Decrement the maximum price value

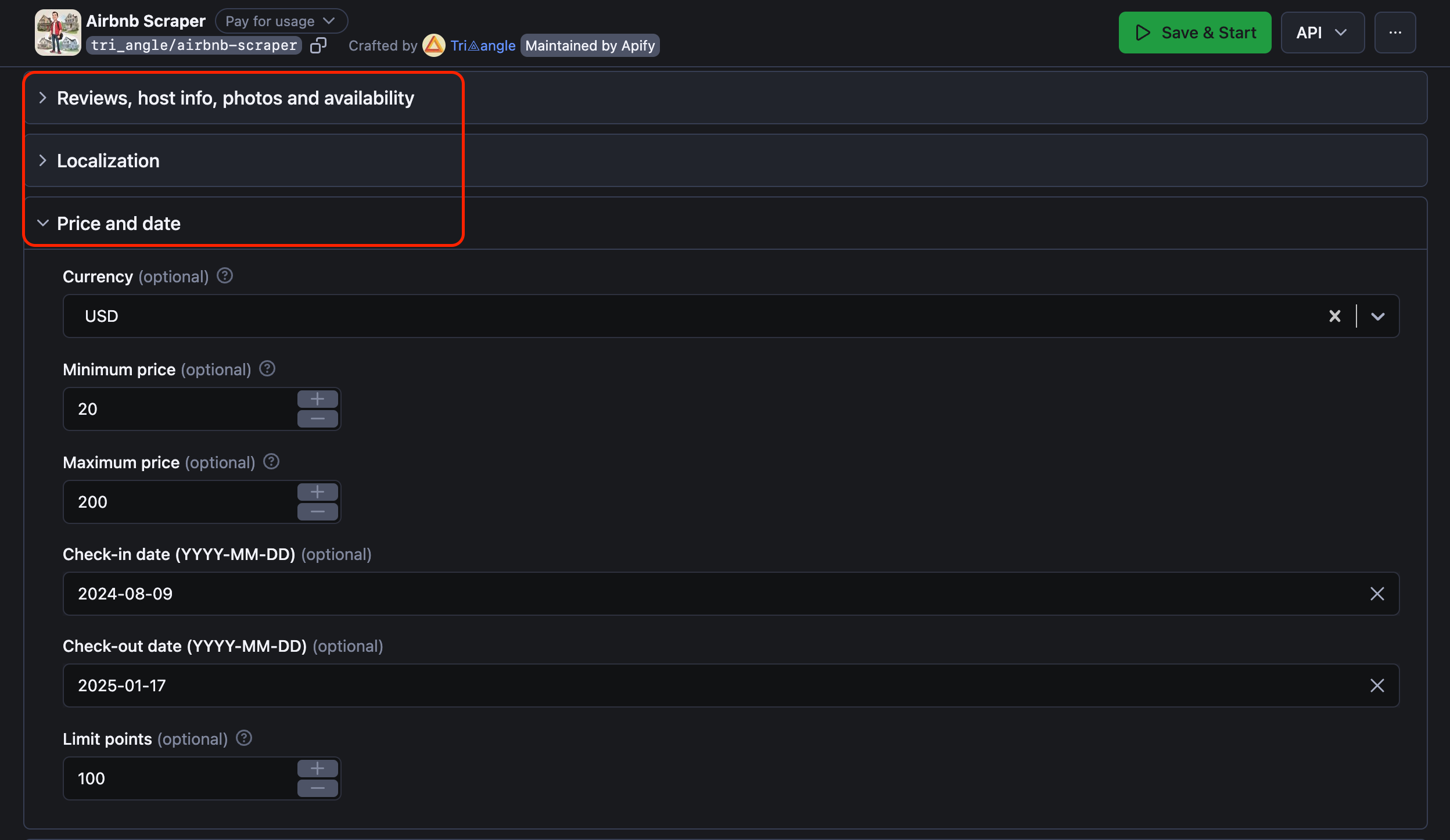pyautogui.click(x=316, y=511)
